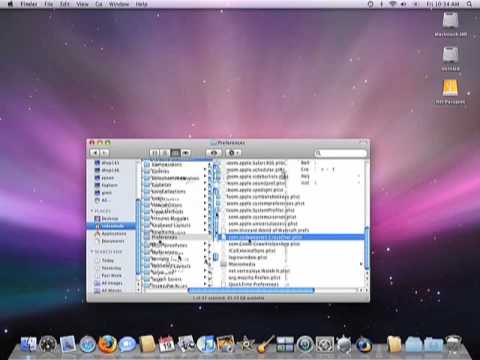Select the Macintosh HD desktop drive icon
This screenshot has width=480, height=360.
click(450, 21)
